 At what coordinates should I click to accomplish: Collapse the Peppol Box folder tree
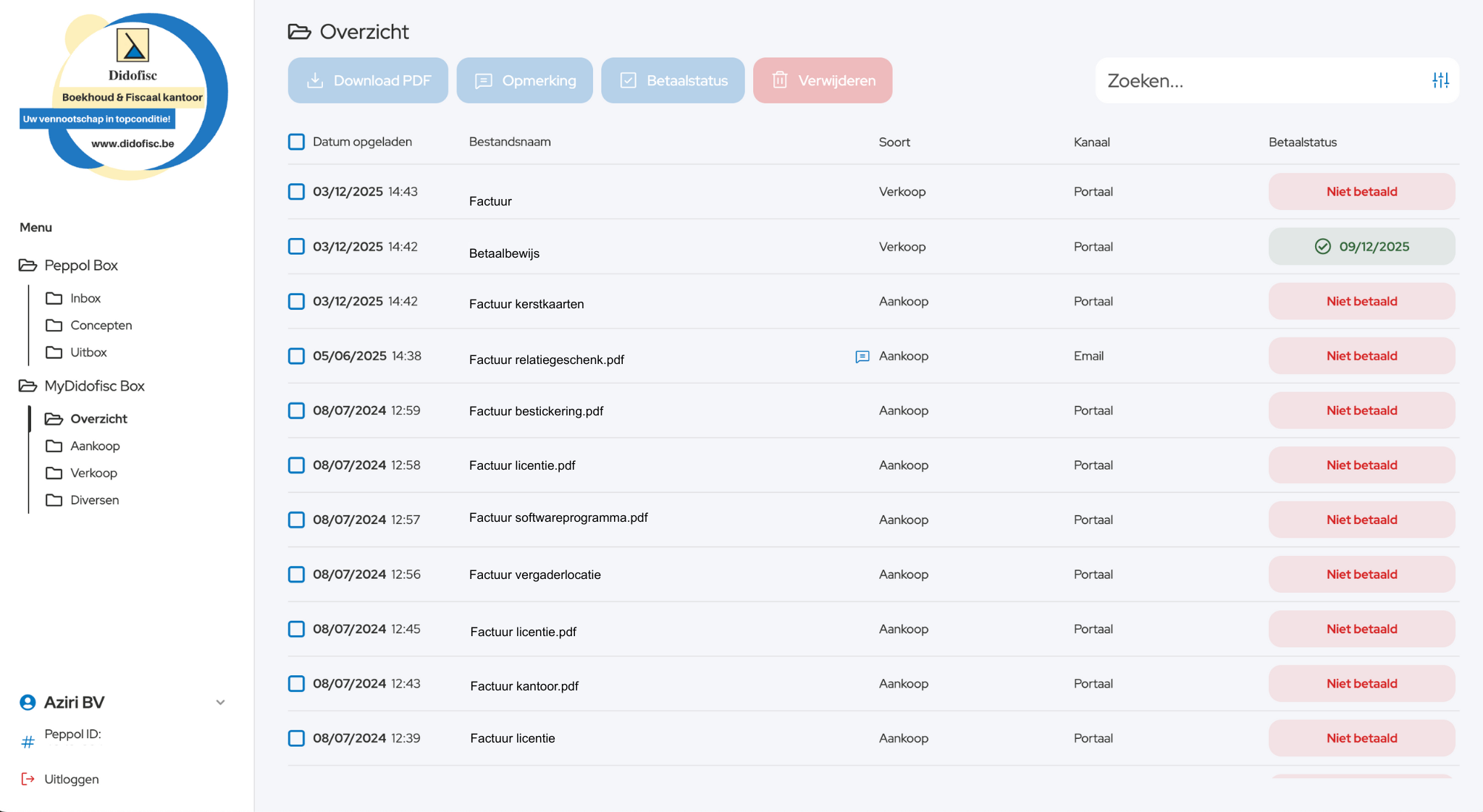point(28,265)
